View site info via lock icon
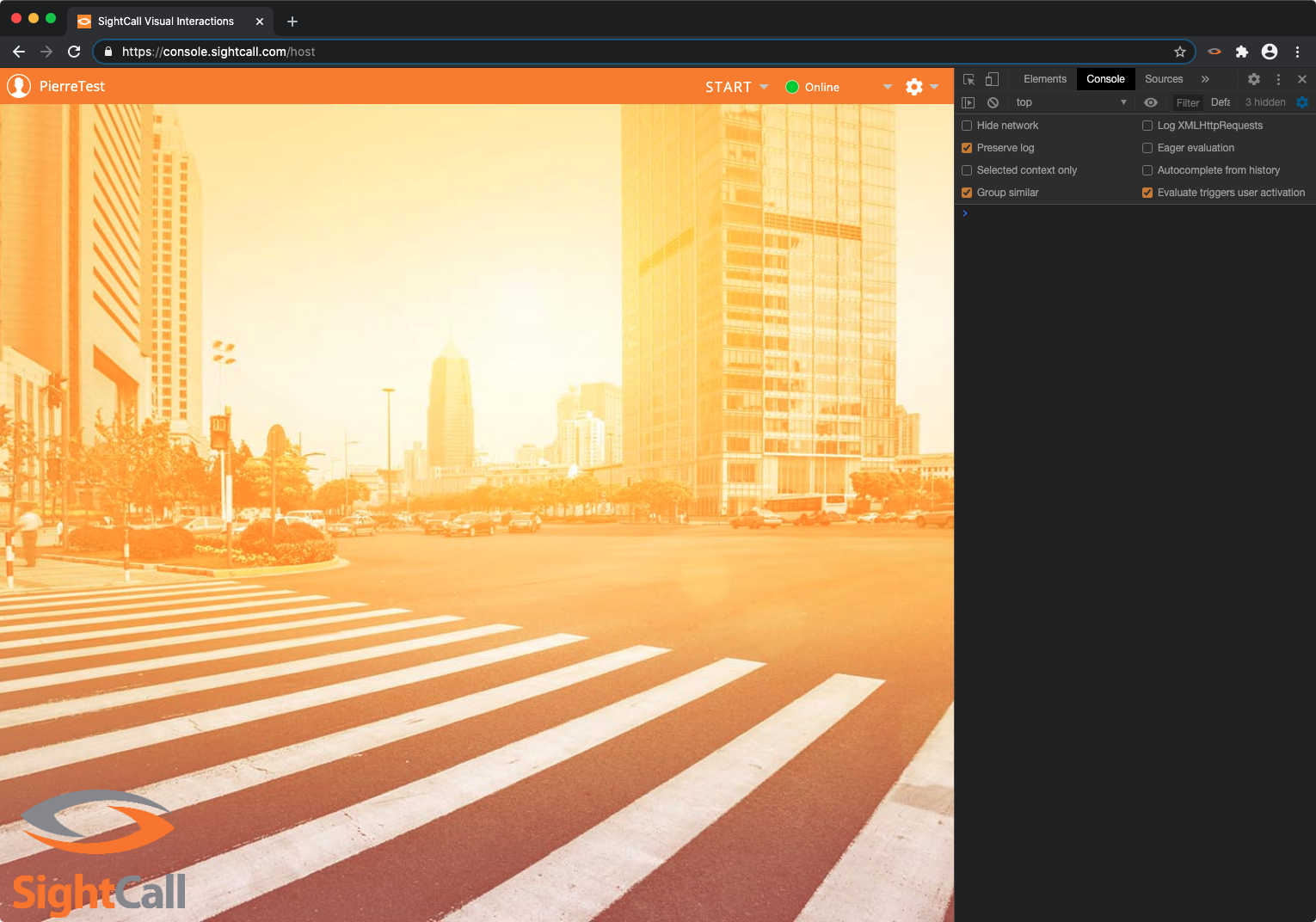The image size is (1316, 922). point(108,52)
